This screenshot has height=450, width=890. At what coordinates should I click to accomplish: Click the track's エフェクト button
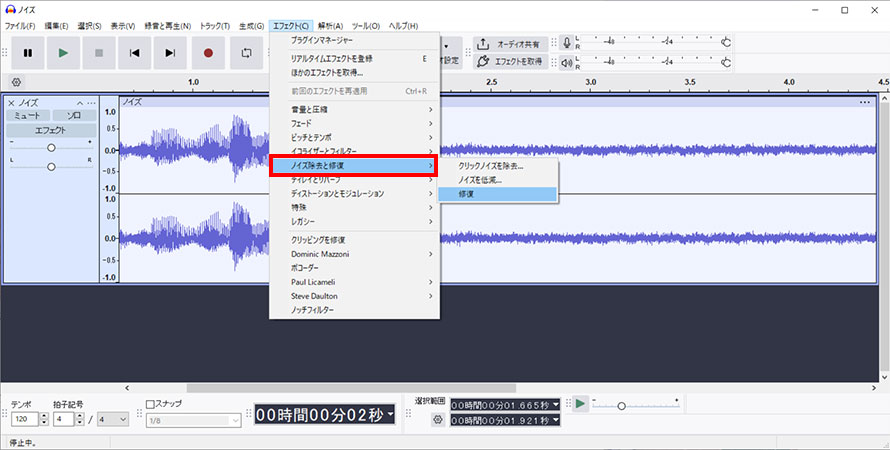(x=51, y=130)
